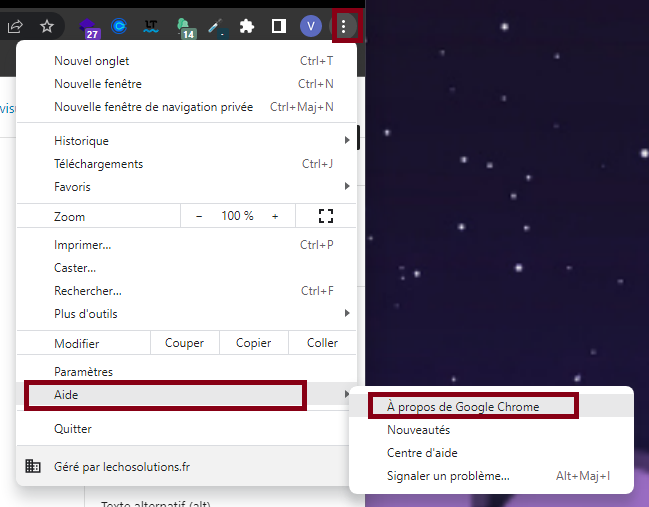Open Nouvelle fenêtre de navigation privée

coord(186,107)
